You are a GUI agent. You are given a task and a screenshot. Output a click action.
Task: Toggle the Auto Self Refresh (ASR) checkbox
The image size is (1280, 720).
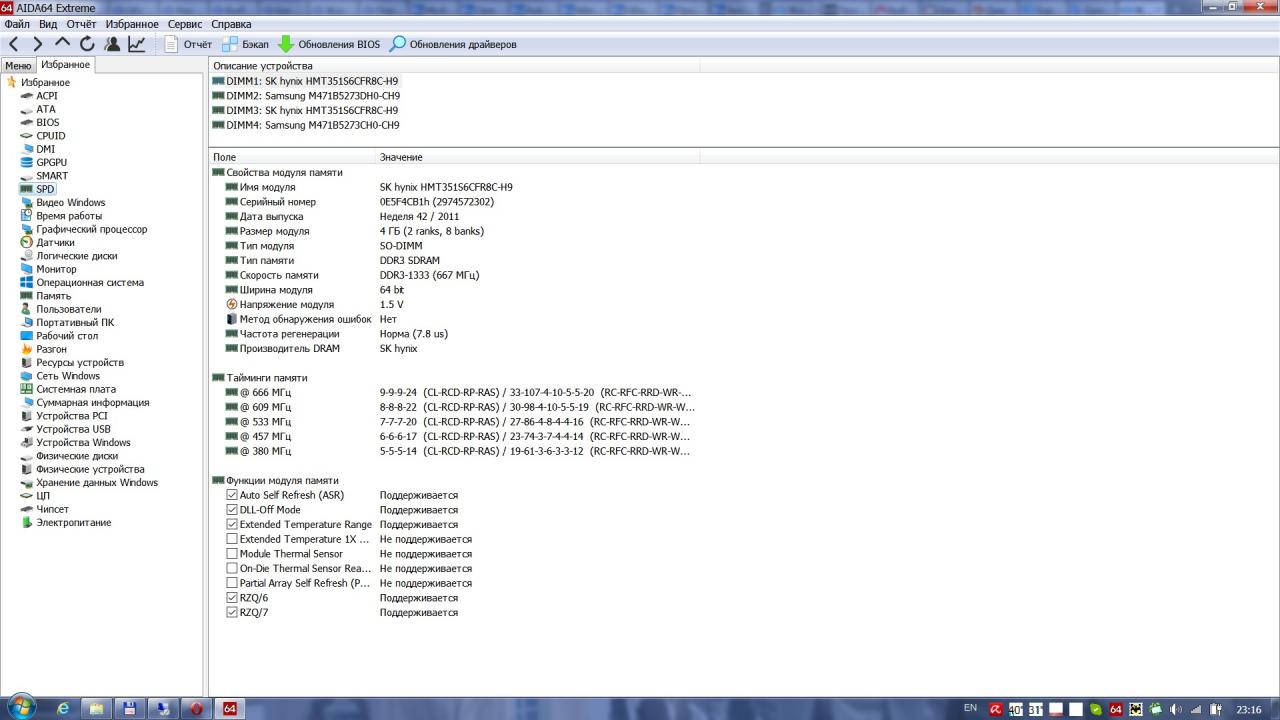(232, 495)
